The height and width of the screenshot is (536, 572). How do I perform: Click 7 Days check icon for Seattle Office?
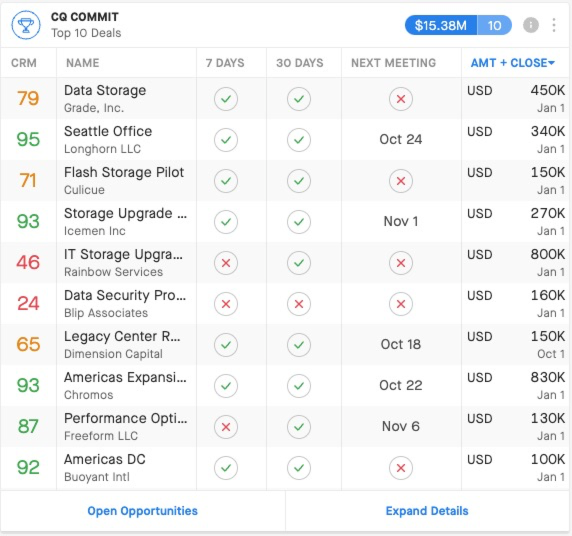[226, 139]
